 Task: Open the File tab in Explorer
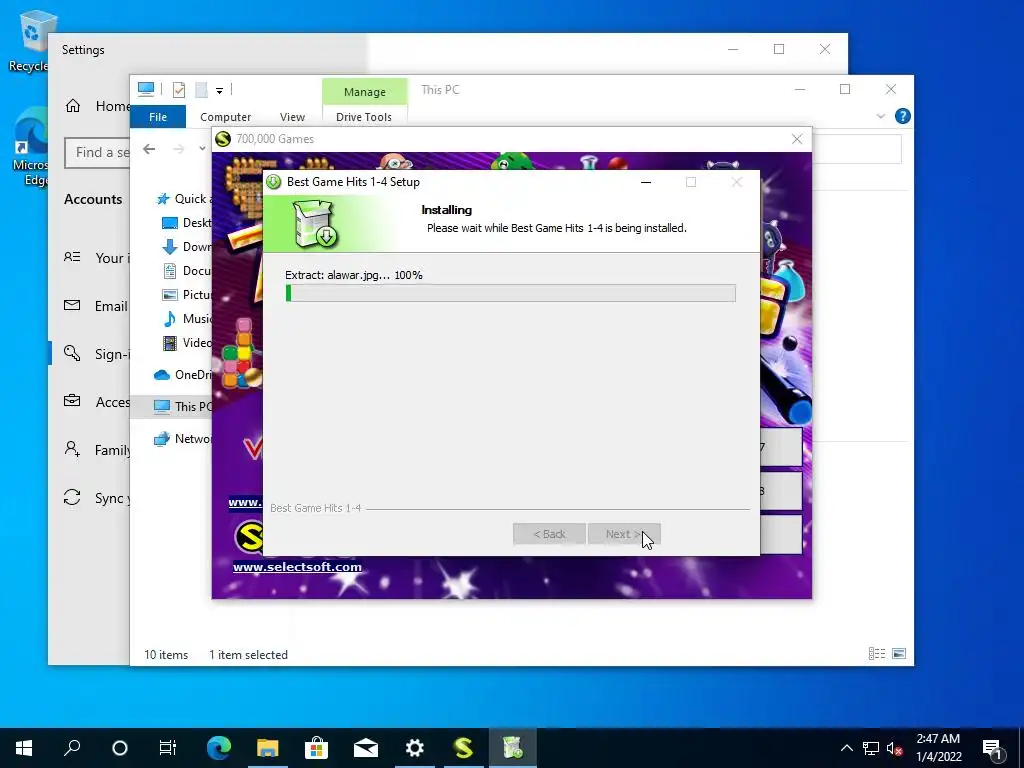pyautogui.click(x=158, y=117)
